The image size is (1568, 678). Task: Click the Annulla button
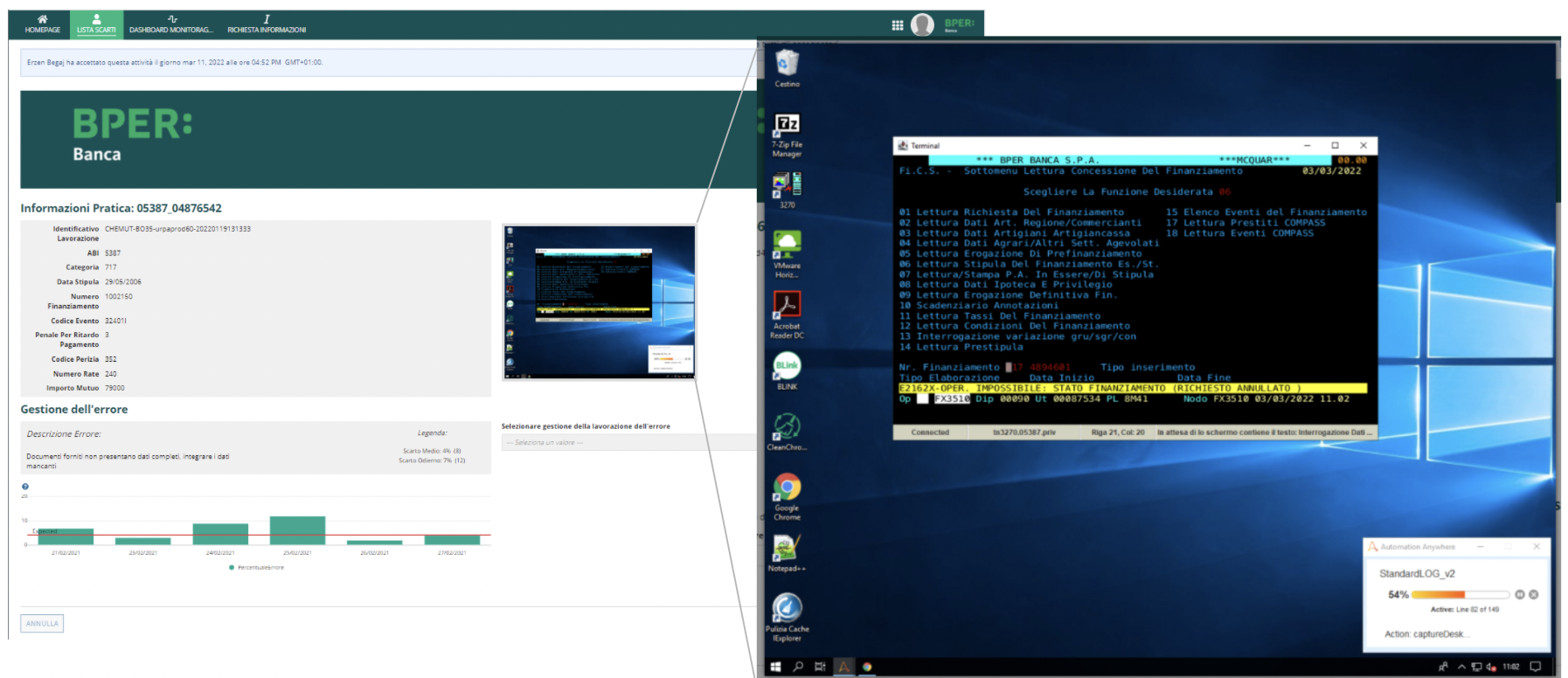[x=42, y=623]
